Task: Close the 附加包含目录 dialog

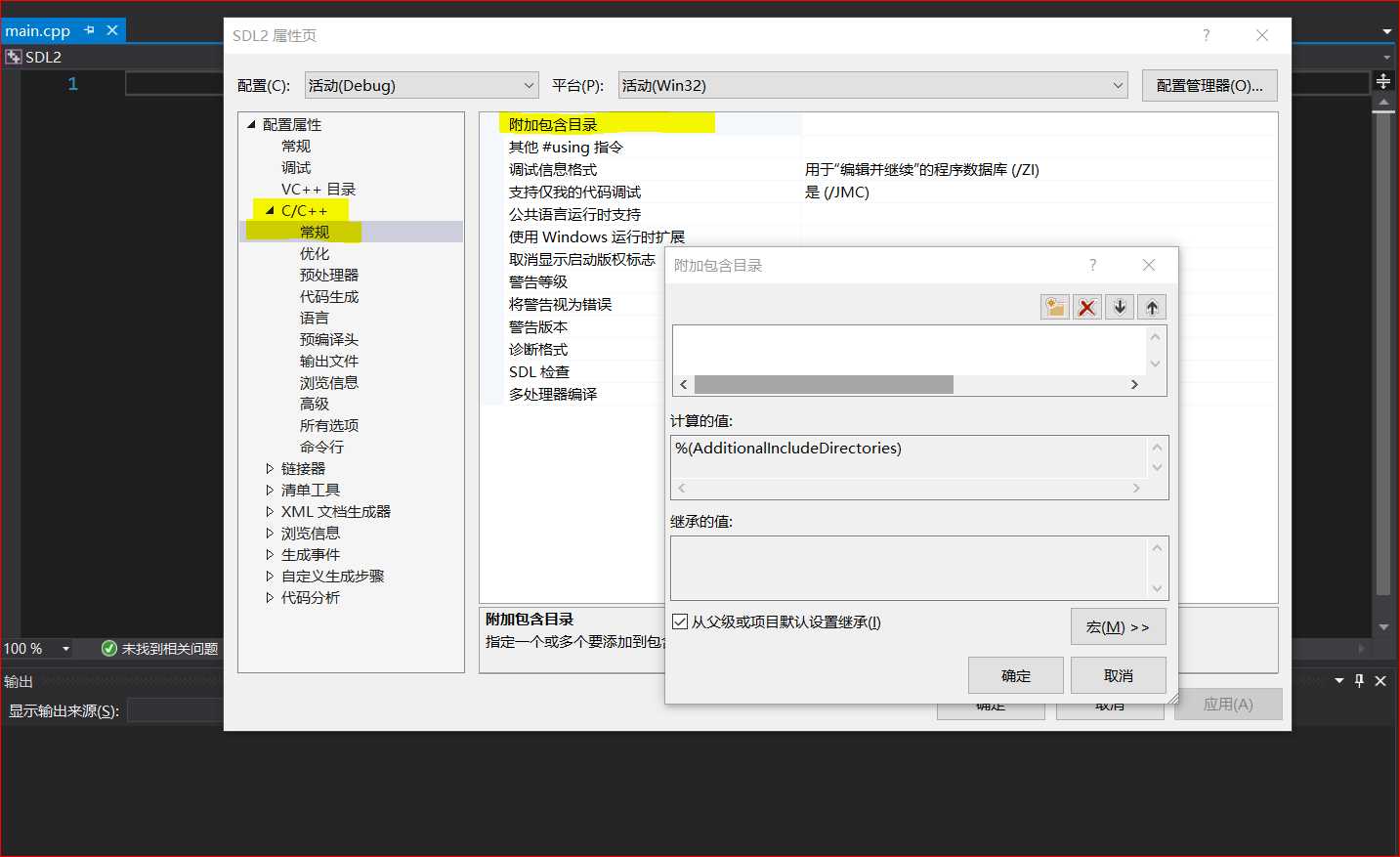Action: 1149,265
